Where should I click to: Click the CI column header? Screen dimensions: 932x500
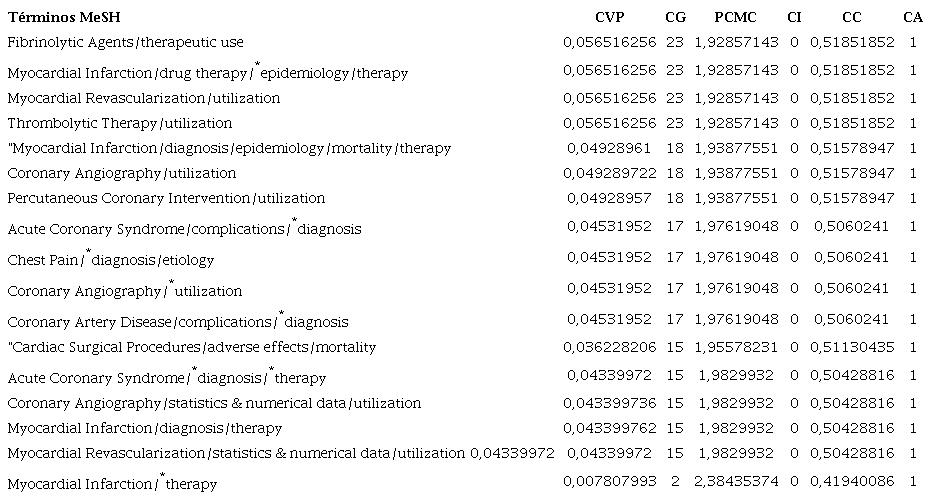(x=794, y=18)
